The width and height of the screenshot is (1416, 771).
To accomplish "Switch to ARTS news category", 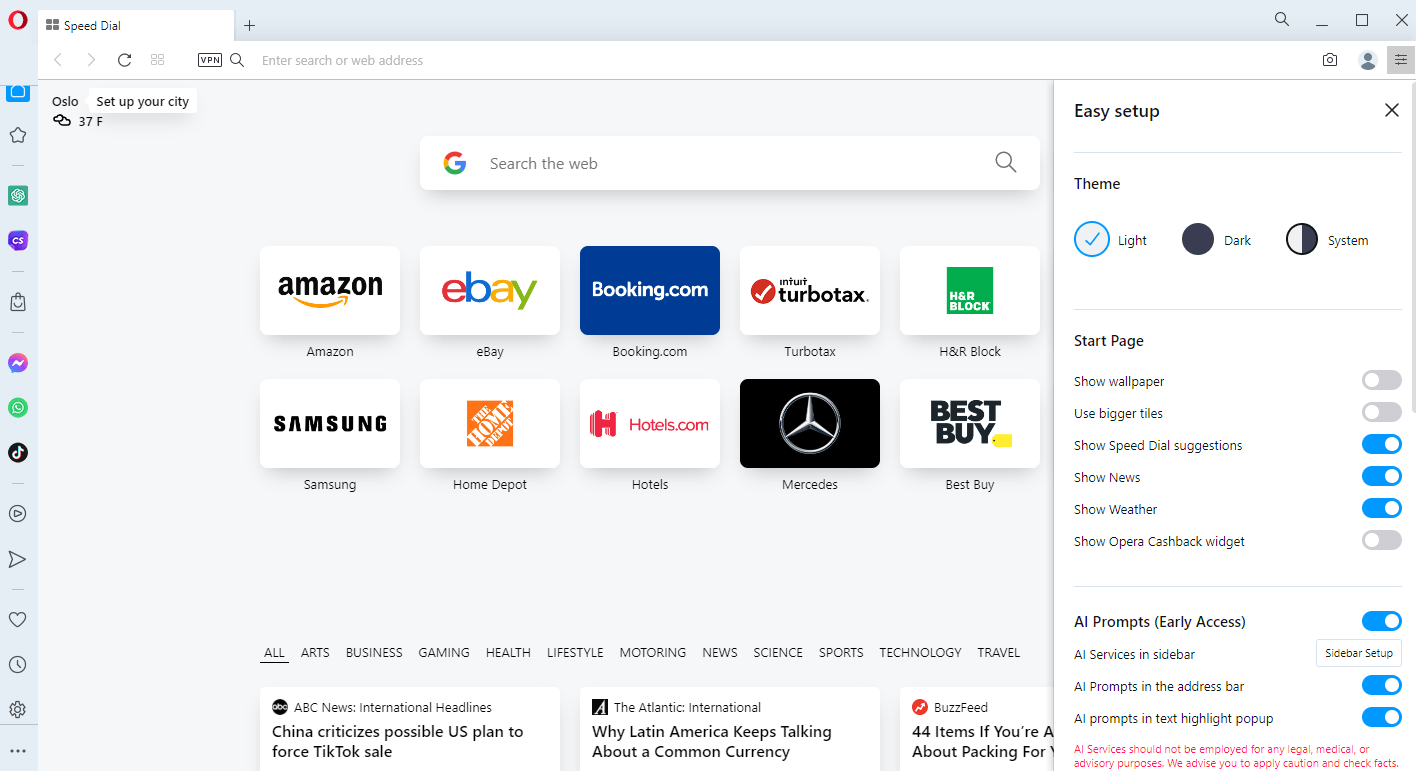I will coord(315,653).
